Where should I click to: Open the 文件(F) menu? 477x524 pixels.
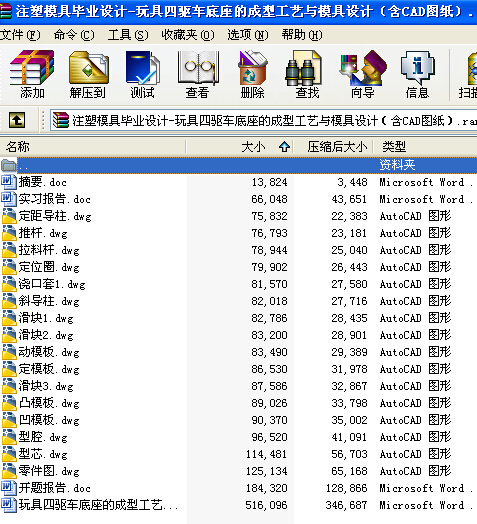[x=20, y=35]
